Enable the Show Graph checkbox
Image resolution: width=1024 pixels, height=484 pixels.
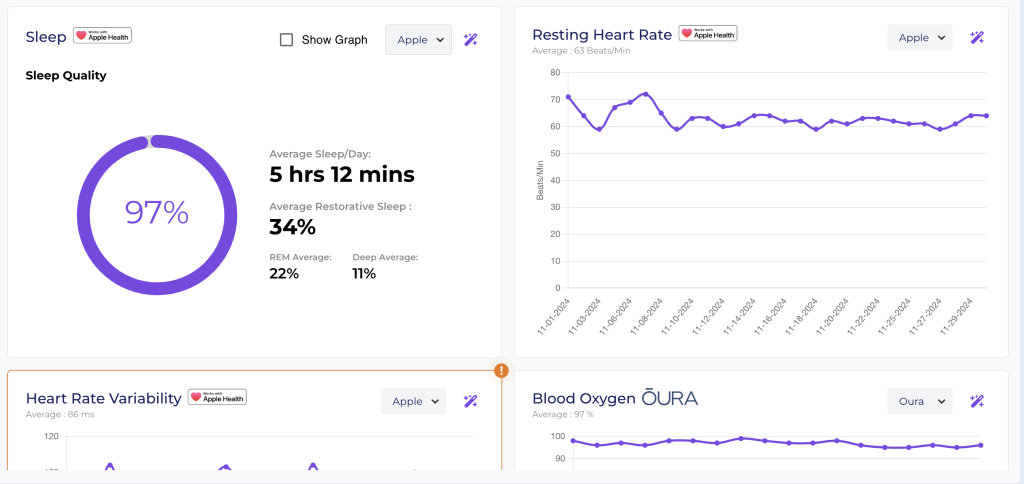(286, 40)
